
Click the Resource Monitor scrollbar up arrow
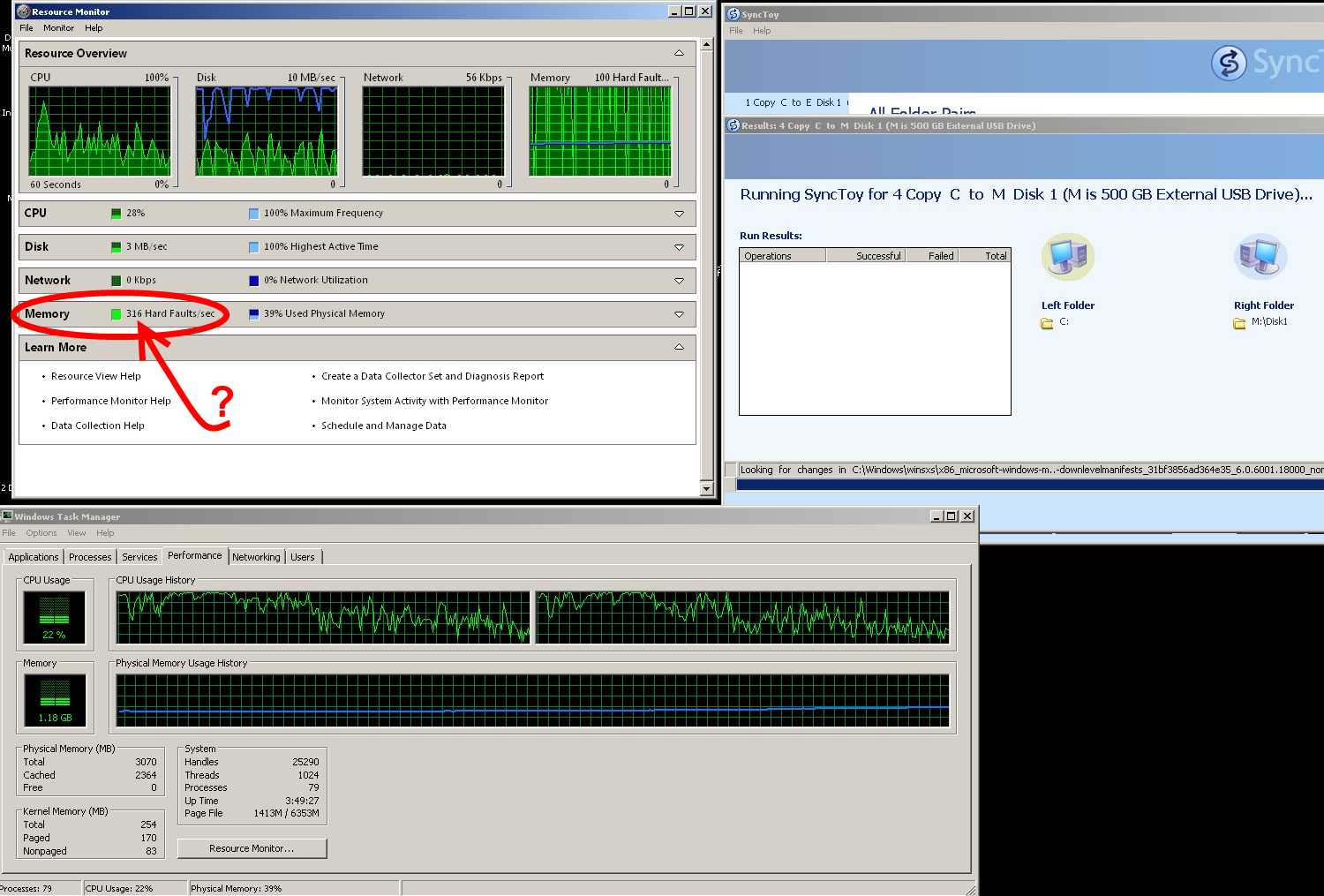(x=706, y=44)
